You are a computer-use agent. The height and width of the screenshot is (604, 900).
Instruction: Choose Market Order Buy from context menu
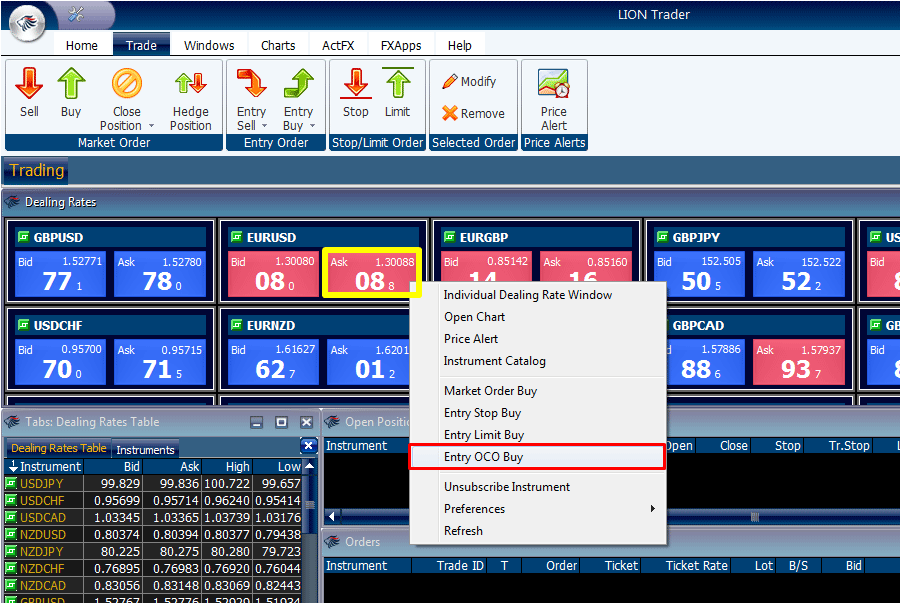[x=537, y=391]
